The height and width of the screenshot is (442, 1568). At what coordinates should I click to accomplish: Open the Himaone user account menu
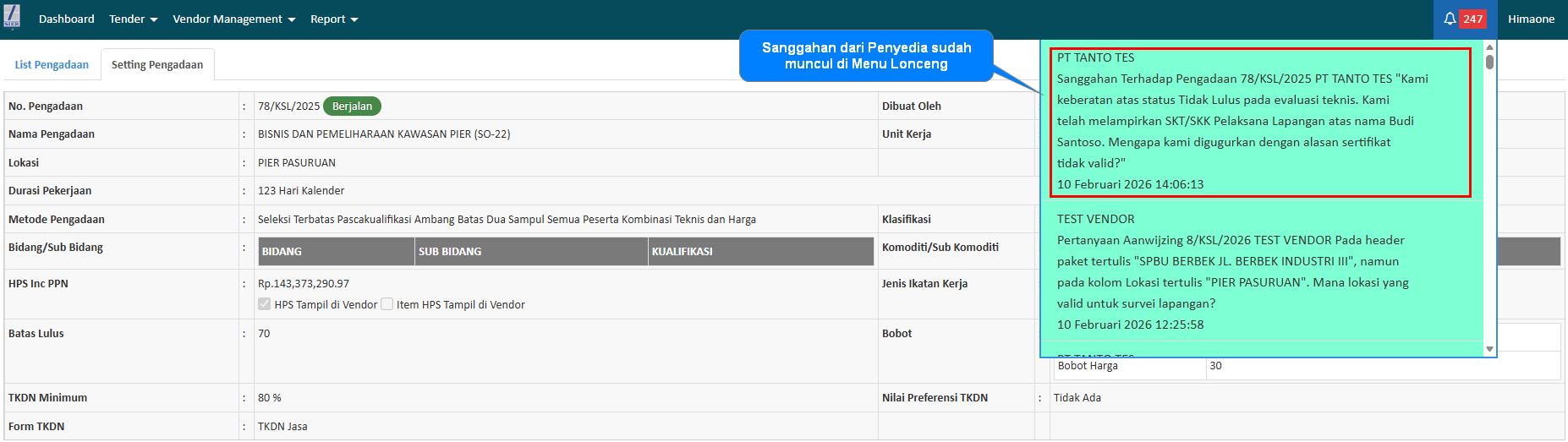click(1531, 19)
